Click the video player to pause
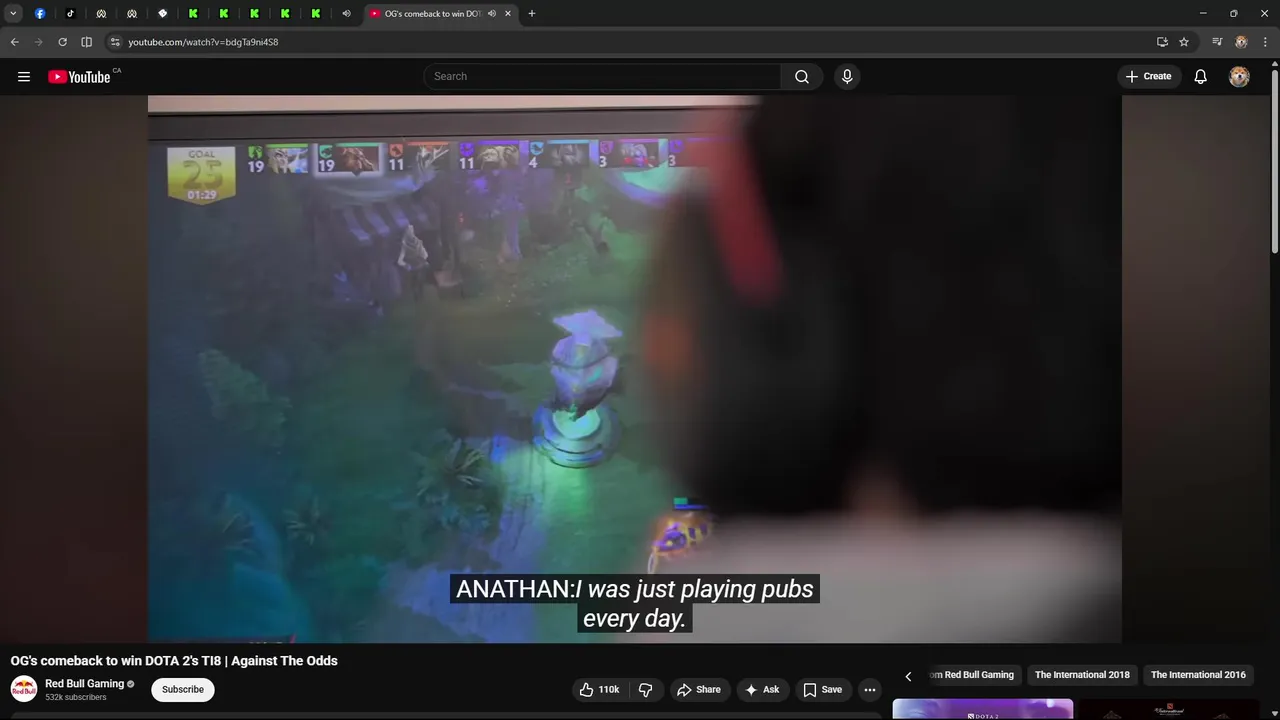Viewport: 1280px width, 720px height. tap(635, 369)
